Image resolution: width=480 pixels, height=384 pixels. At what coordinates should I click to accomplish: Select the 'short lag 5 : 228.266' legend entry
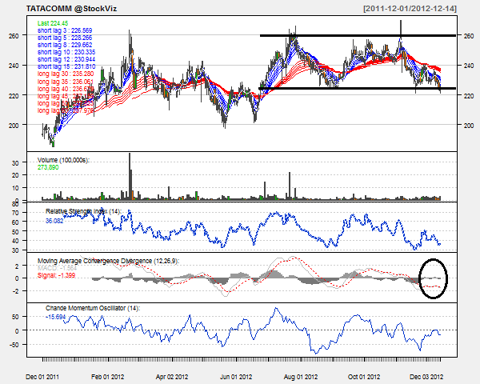[65, 38]
